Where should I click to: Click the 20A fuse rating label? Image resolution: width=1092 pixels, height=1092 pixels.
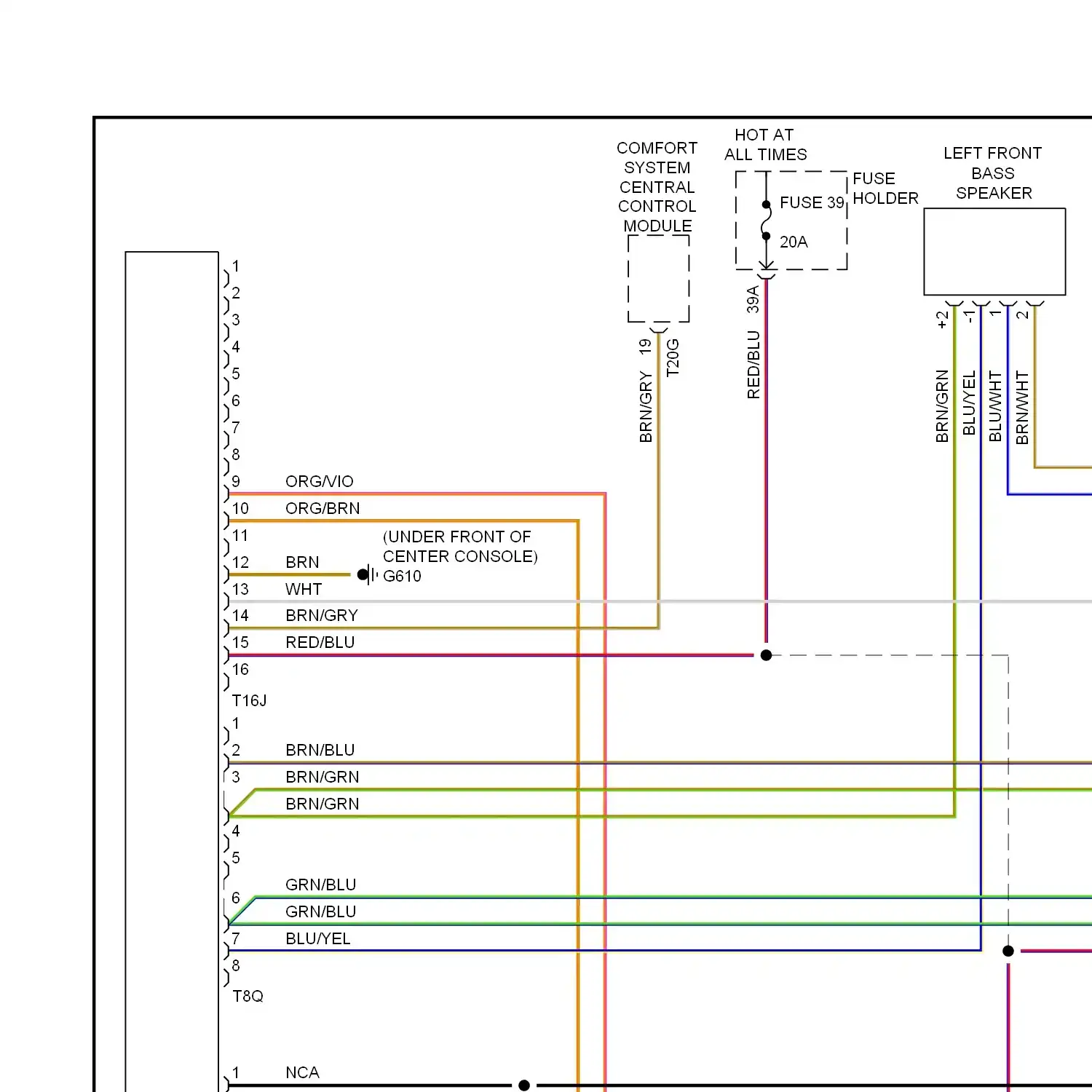(794, 242)
